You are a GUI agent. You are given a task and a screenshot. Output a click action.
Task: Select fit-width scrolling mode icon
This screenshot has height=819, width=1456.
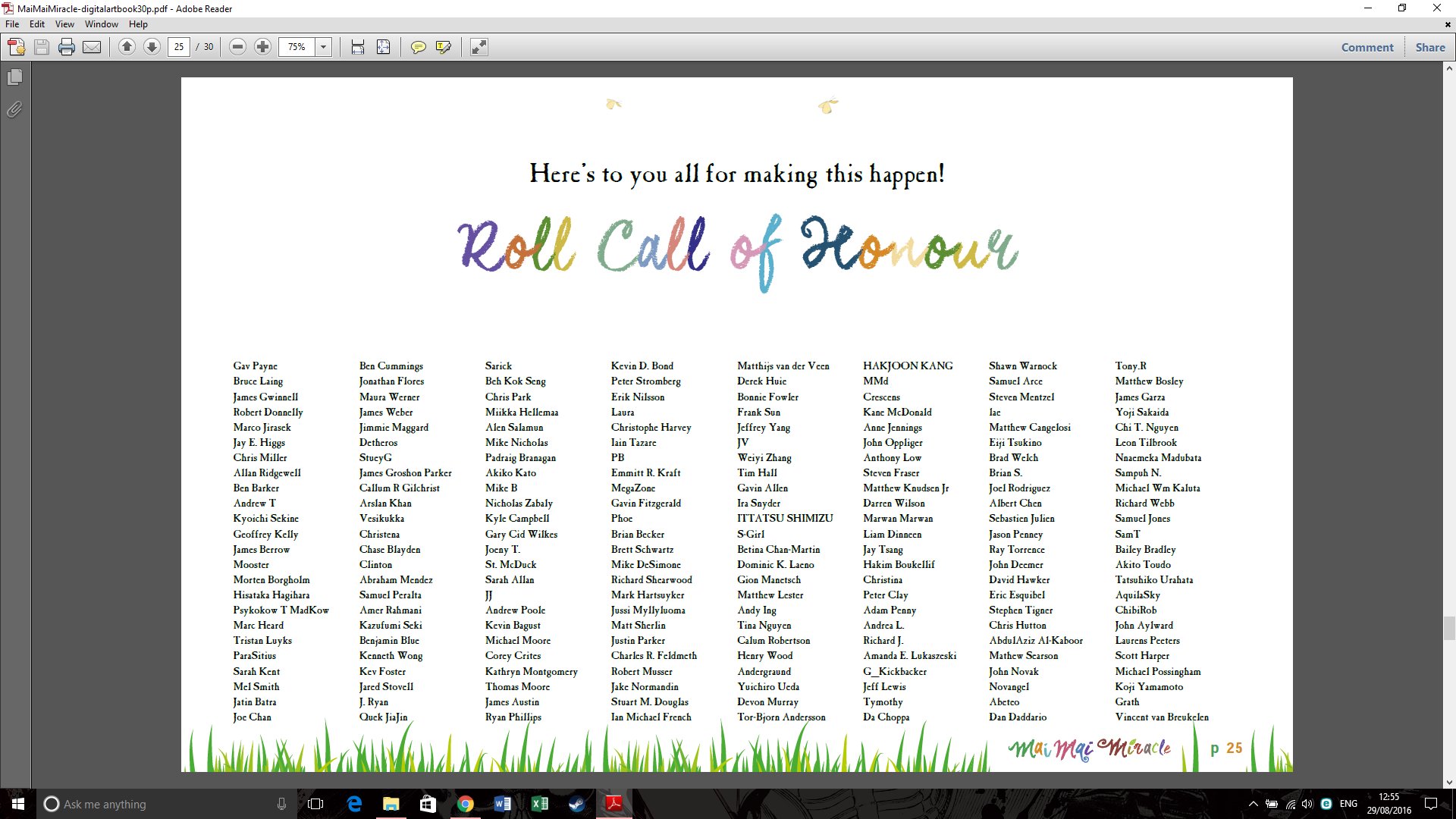358,47
